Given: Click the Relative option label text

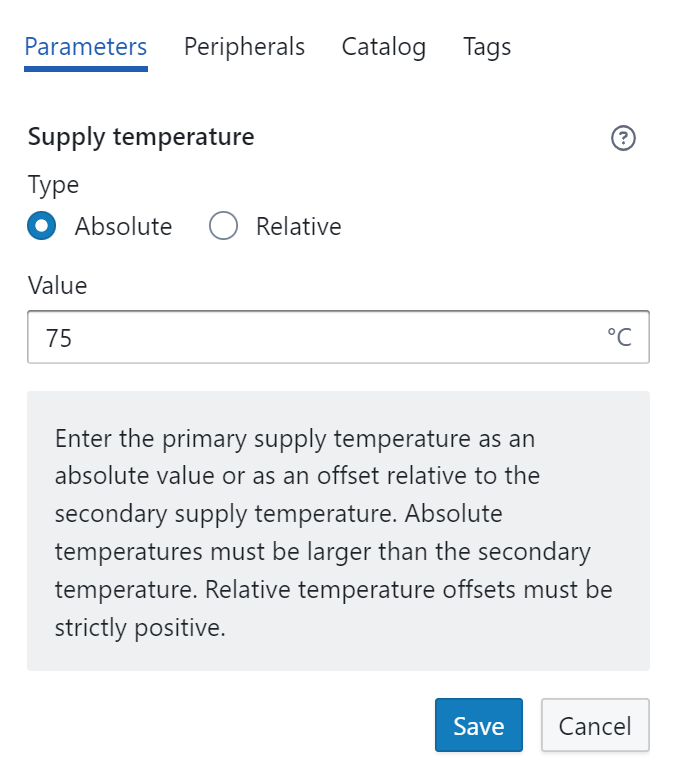Looking at the screenshot, I should pyautogui.click(x=298, y=227).
